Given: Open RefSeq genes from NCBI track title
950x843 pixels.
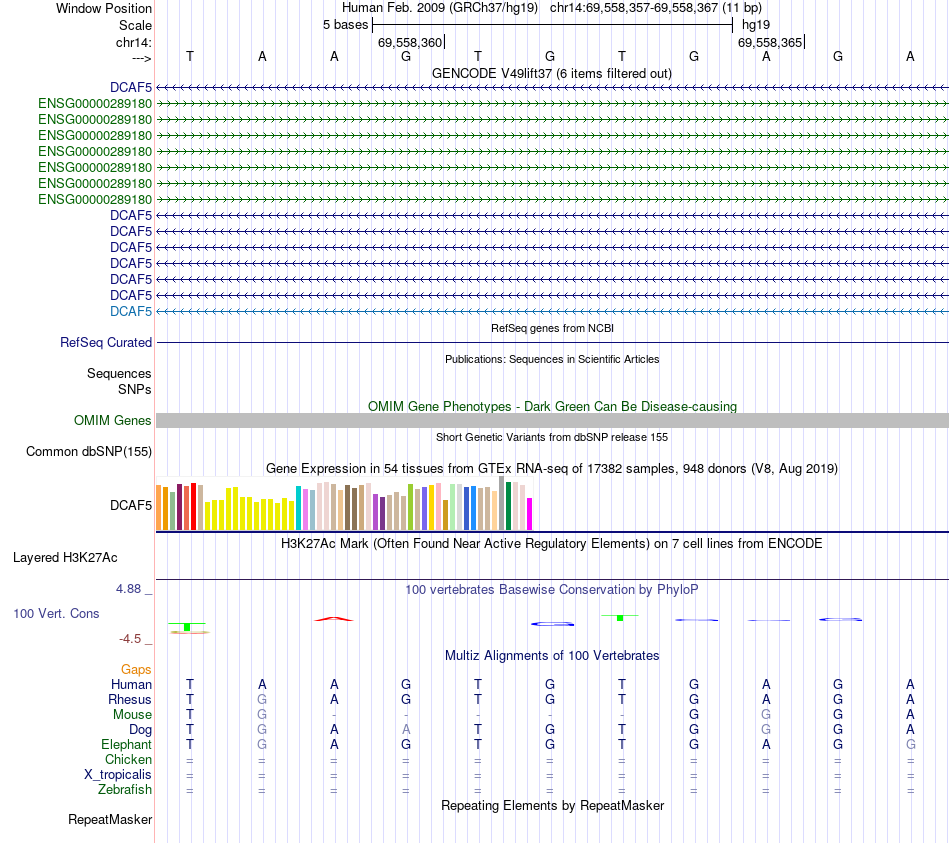Looking at the screenshot, I should [x=552, y=328].
